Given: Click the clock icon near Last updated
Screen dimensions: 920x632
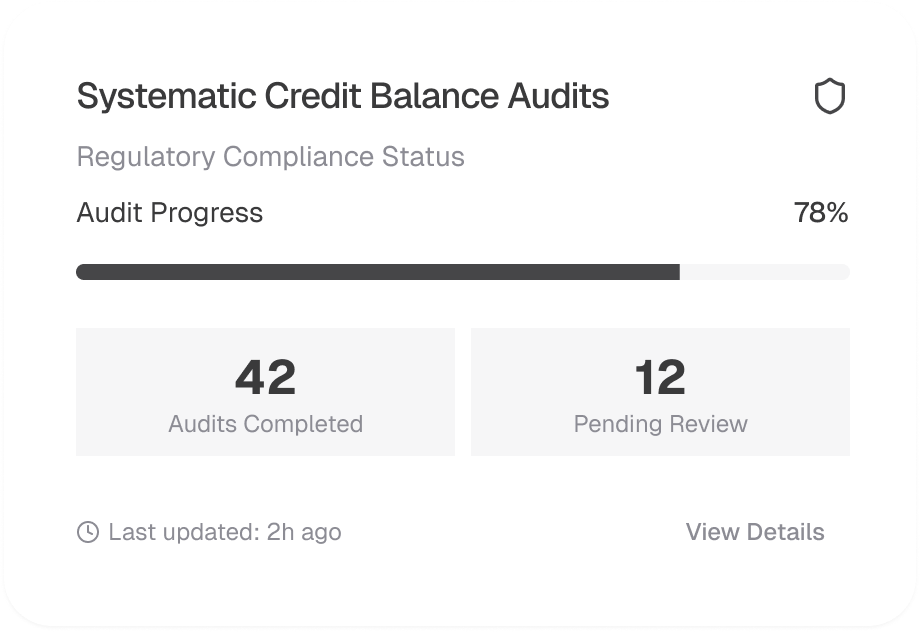Looking at the screenshot, I should click(88, 532).
